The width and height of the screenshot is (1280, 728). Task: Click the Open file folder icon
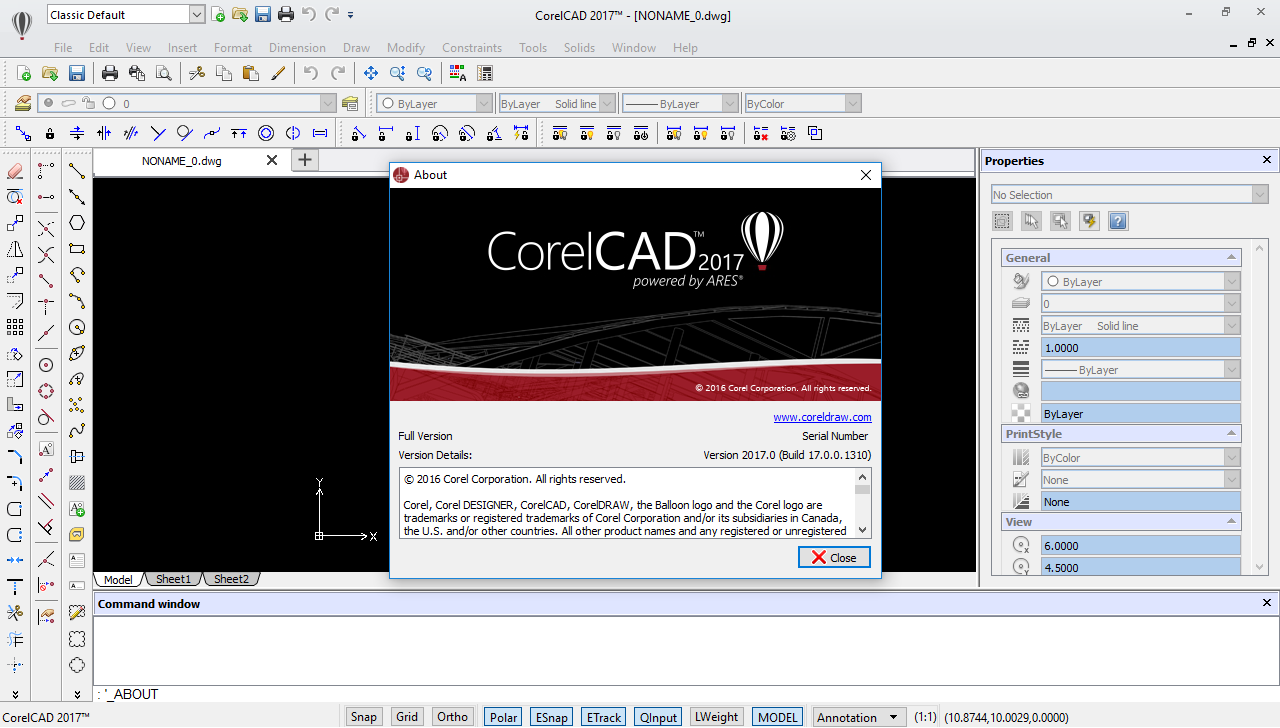pyautogui.click(x=49, y=73)
